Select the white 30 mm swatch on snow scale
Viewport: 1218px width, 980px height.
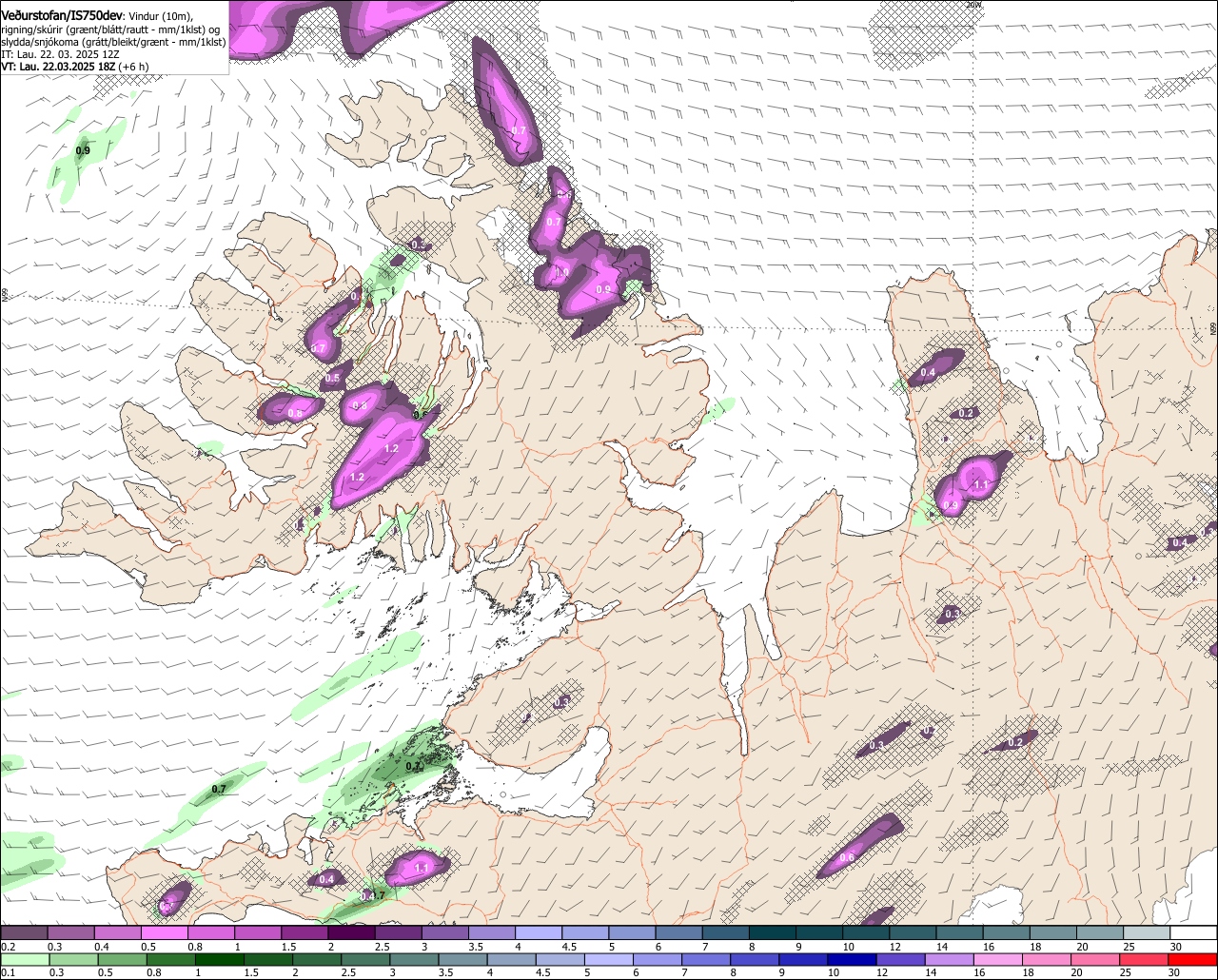coord(1193,933)
